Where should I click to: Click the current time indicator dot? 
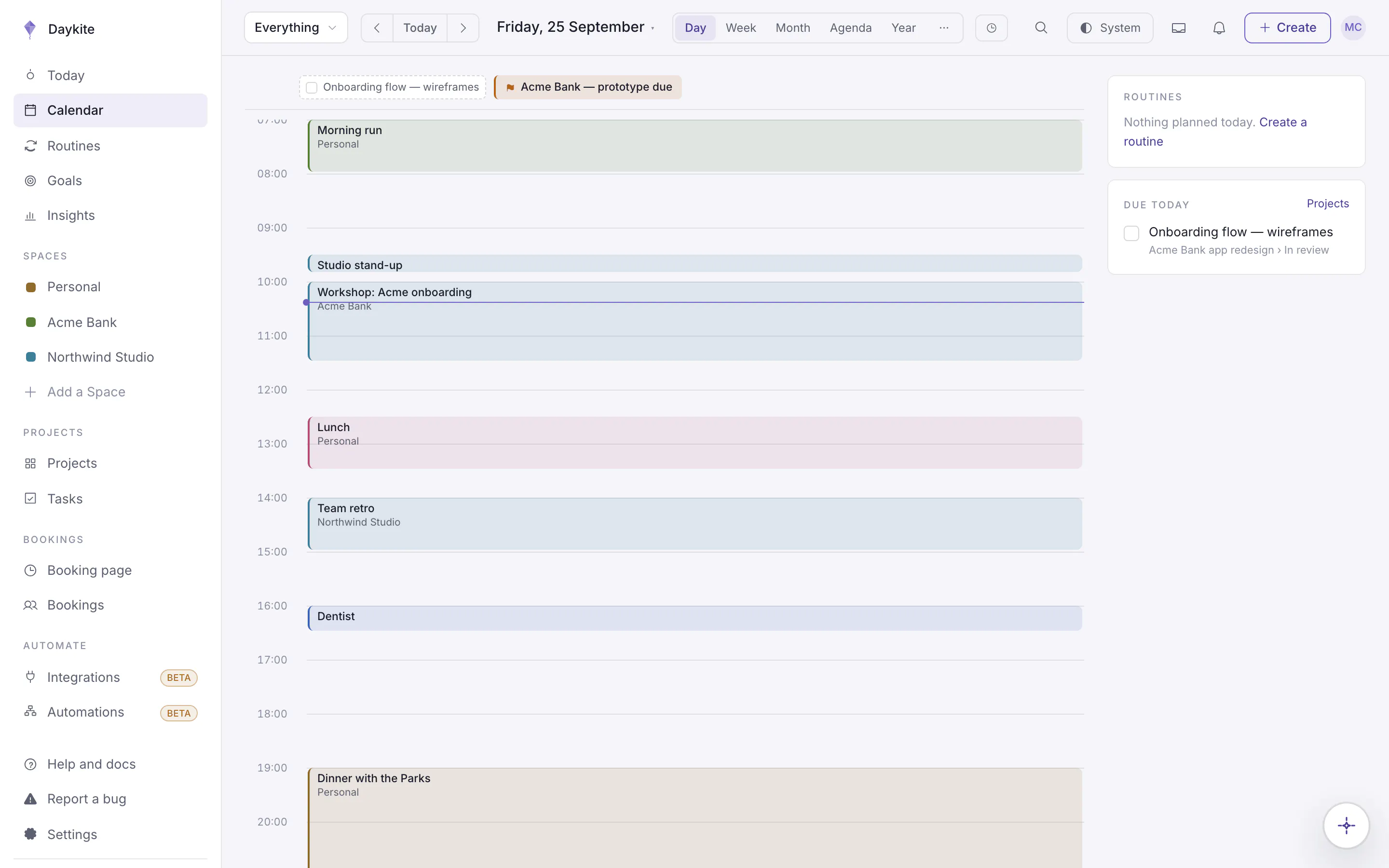[306, 302]
